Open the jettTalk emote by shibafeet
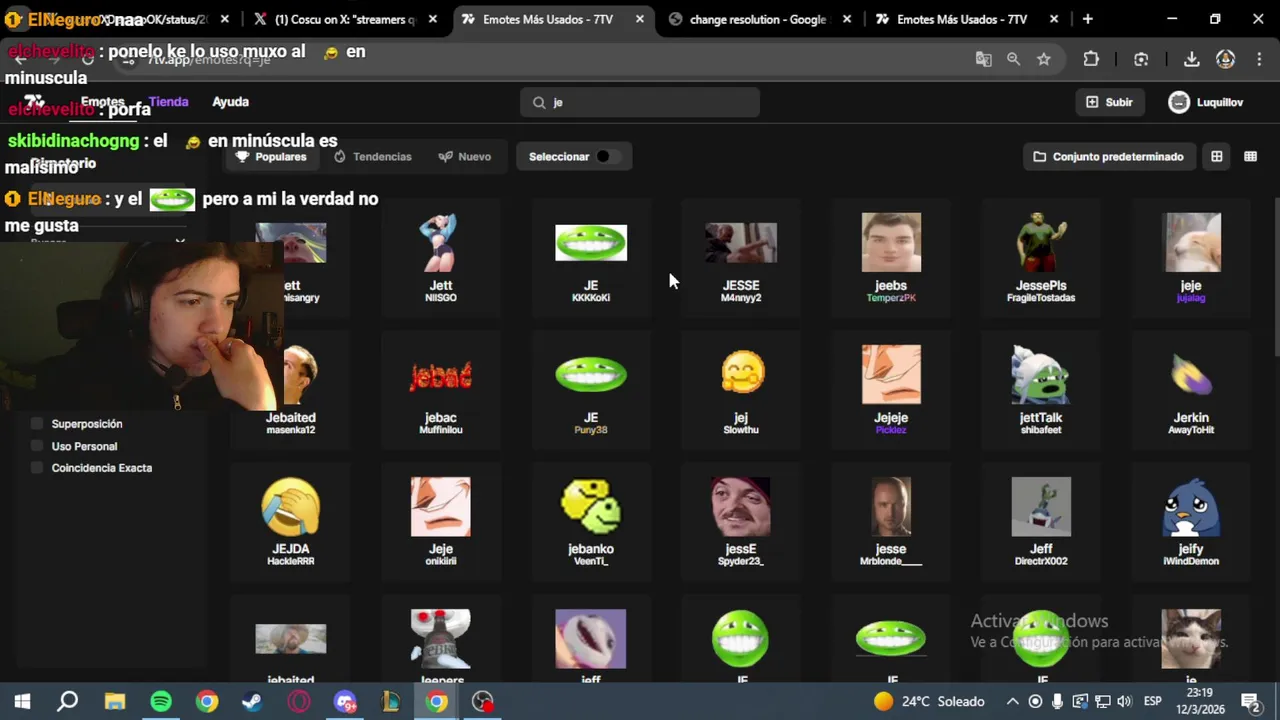 click(1041, 390)
